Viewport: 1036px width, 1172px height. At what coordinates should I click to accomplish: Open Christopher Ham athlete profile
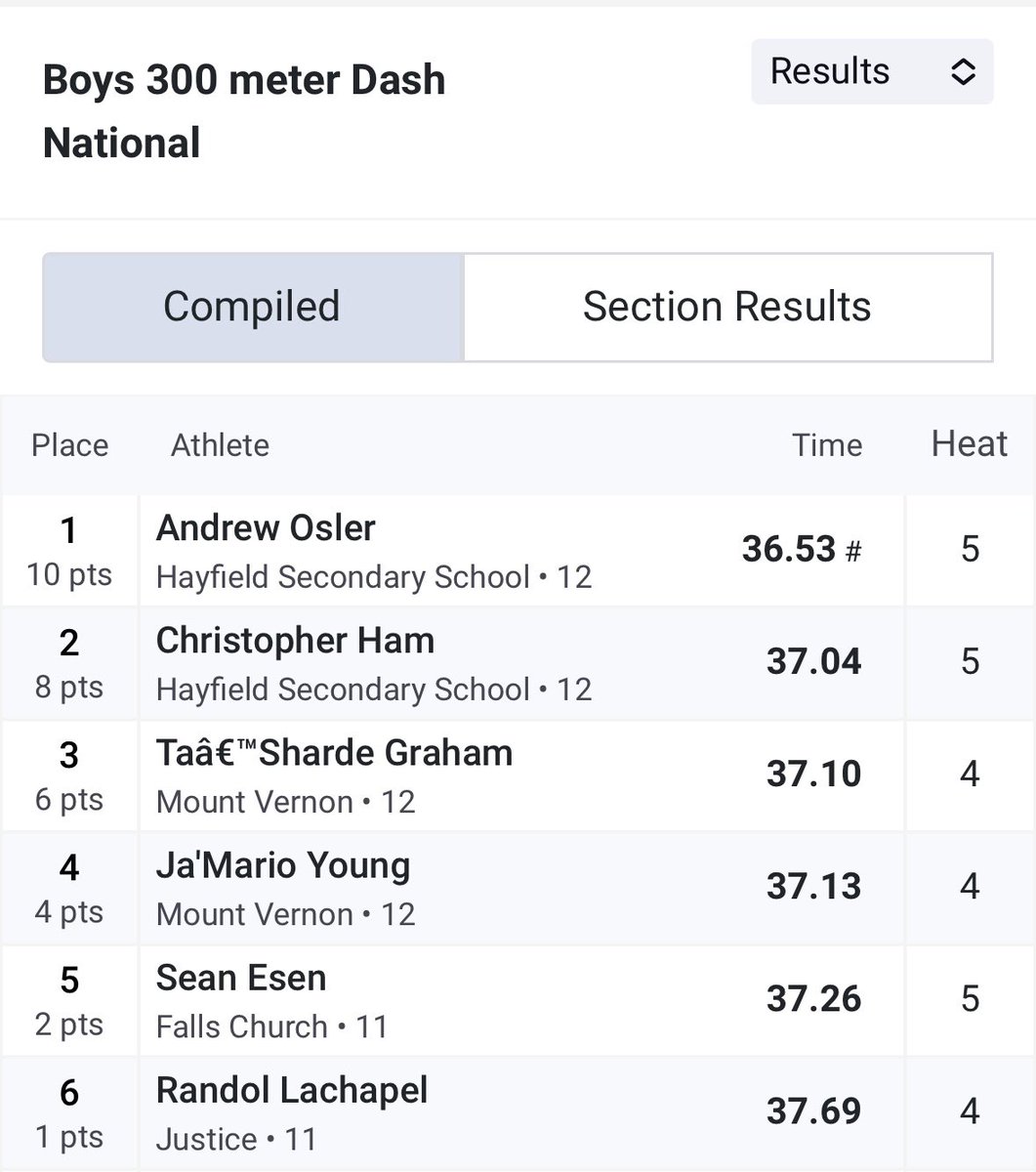coord(295,641)
